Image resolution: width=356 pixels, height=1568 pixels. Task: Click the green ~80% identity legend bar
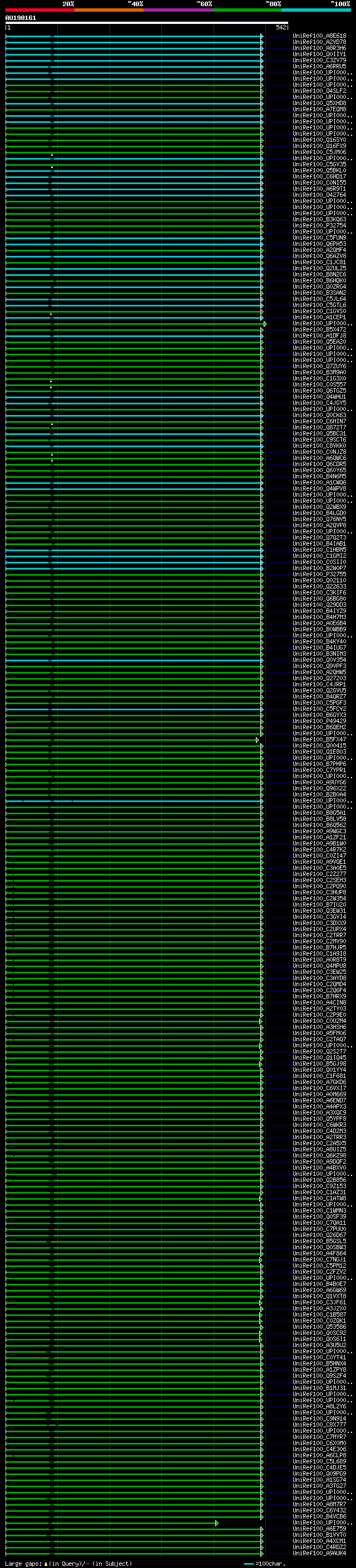point(247,10)
